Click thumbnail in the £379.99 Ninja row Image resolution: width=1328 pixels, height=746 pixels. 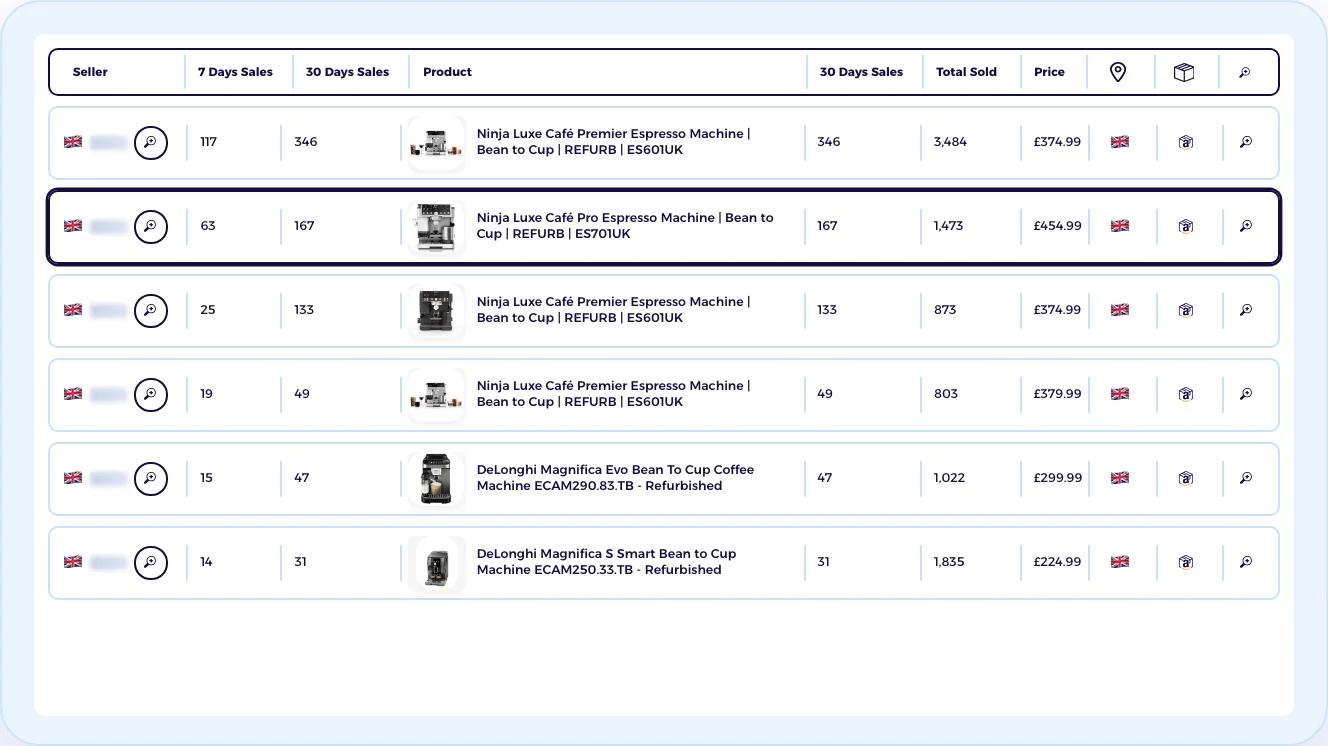click(436, 394)
